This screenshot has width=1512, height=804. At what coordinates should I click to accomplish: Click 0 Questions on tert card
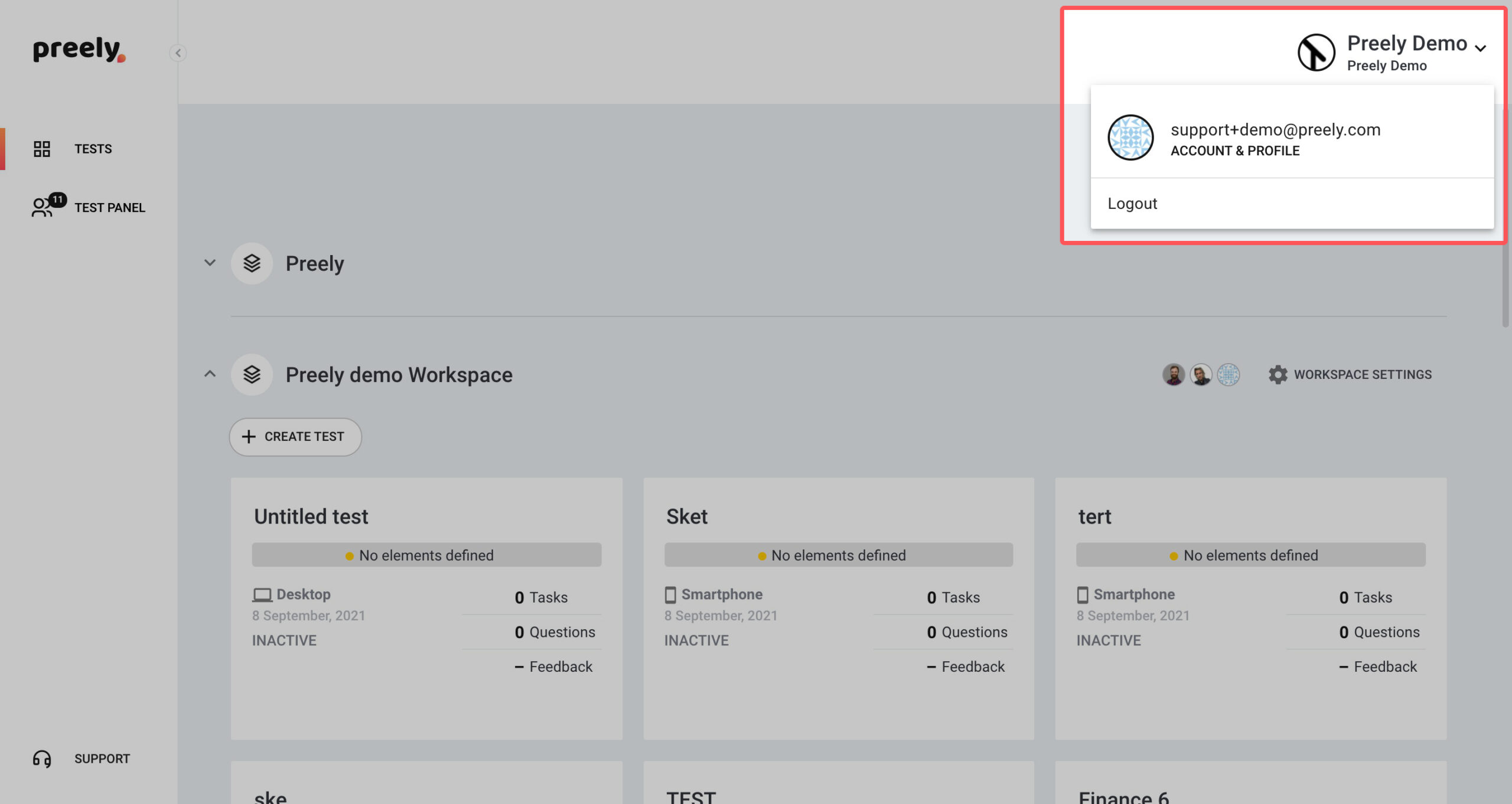[1380, 632]
